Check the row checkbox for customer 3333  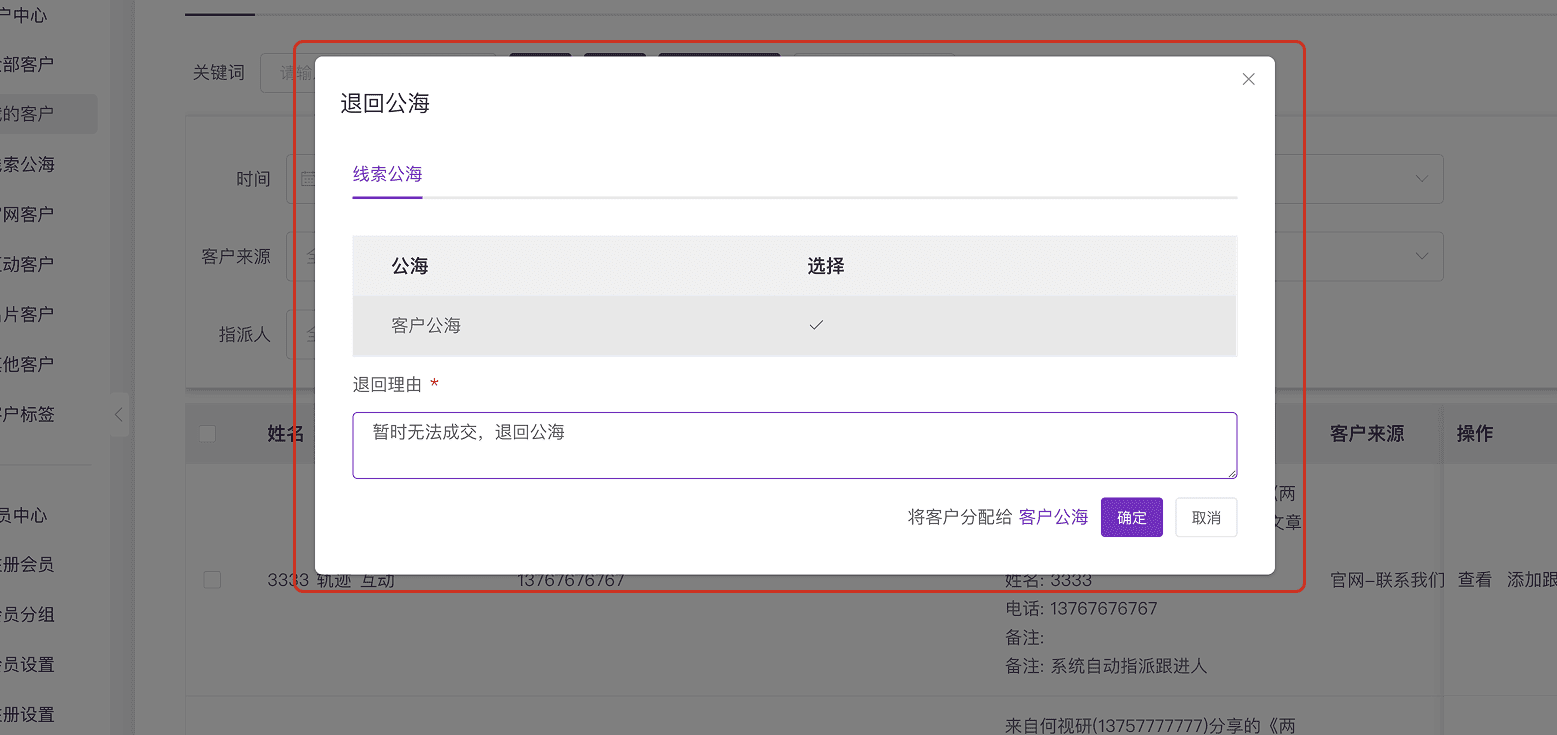point(212,579)
